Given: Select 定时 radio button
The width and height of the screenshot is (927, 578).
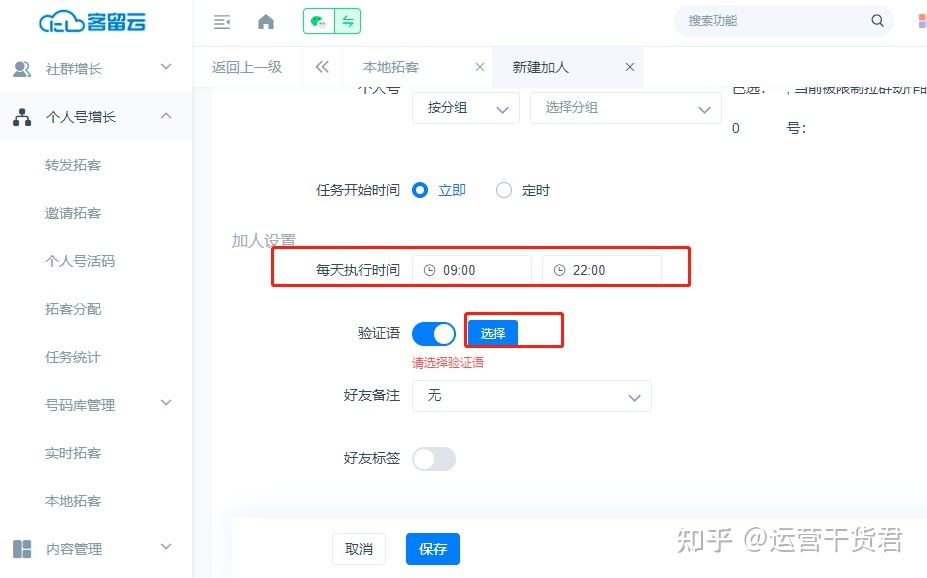Looking at the screenshot, I should (504, 190).
